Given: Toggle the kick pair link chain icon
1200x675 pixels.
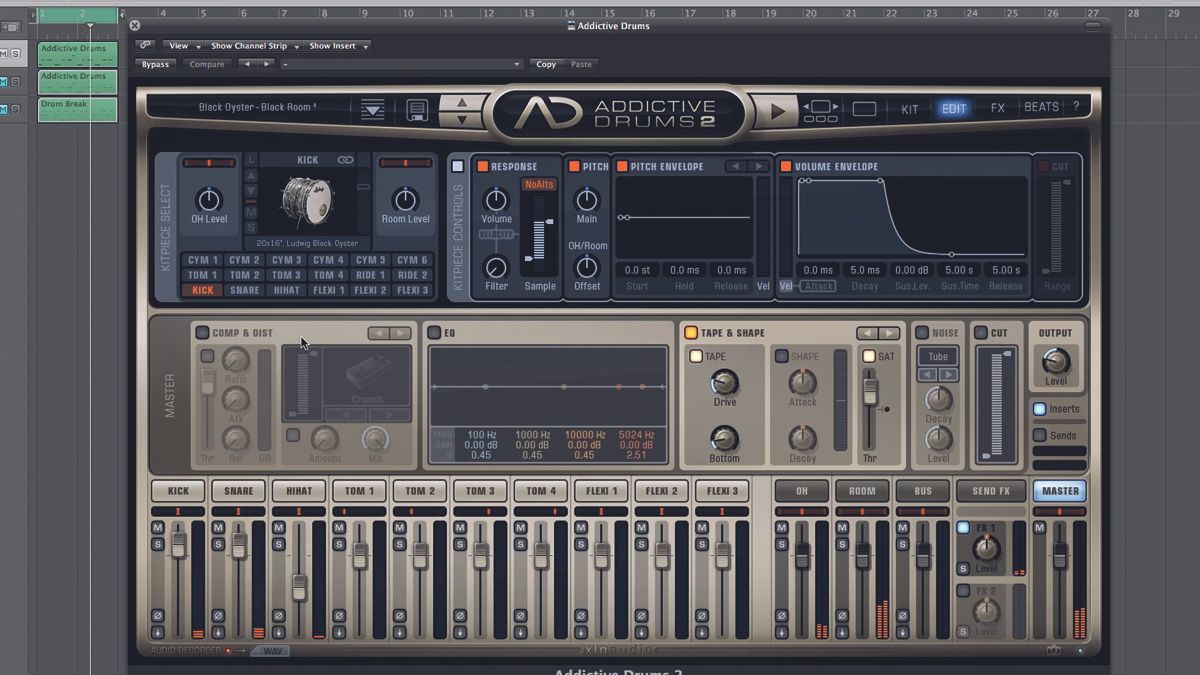Looking at the screenshot, I should tap(347, 160).
